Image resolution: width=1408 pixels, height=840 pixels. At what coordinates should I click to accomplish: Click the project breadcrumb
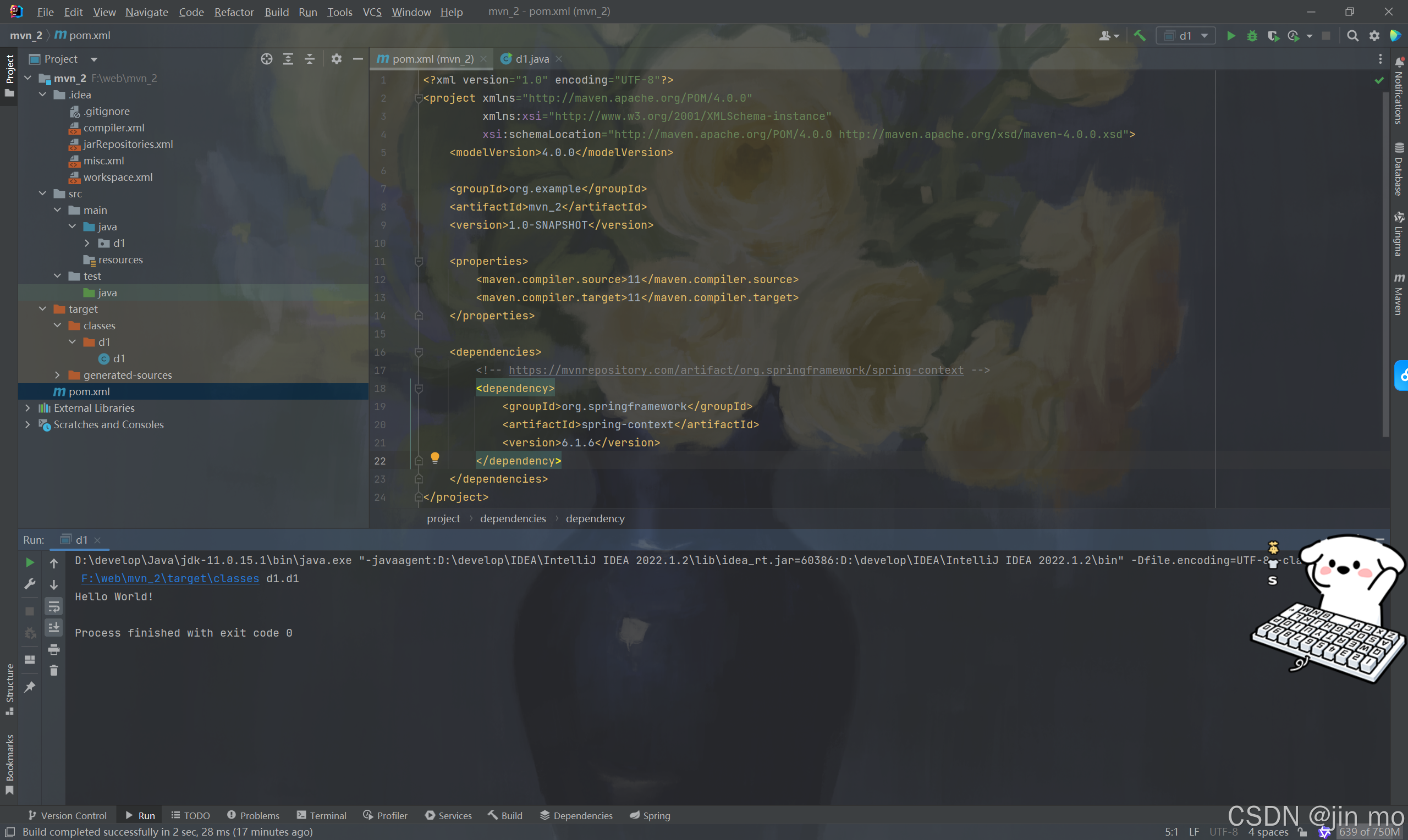pos(443,518)
